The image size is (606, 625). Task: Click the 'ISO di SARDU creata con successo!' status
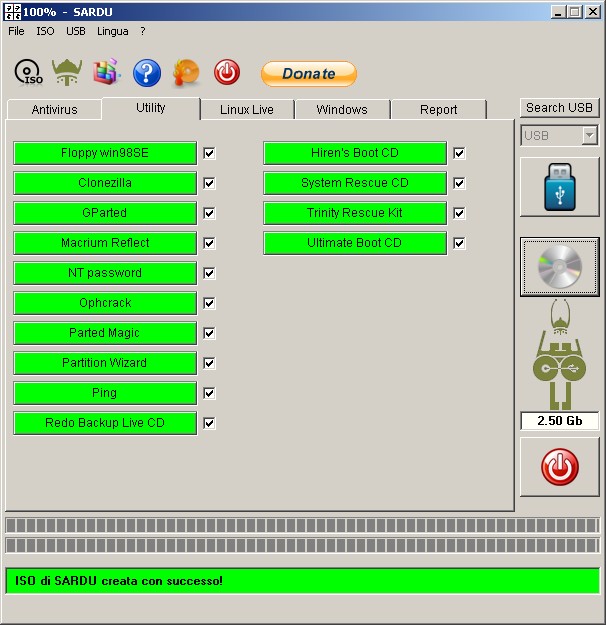[303, 581]
